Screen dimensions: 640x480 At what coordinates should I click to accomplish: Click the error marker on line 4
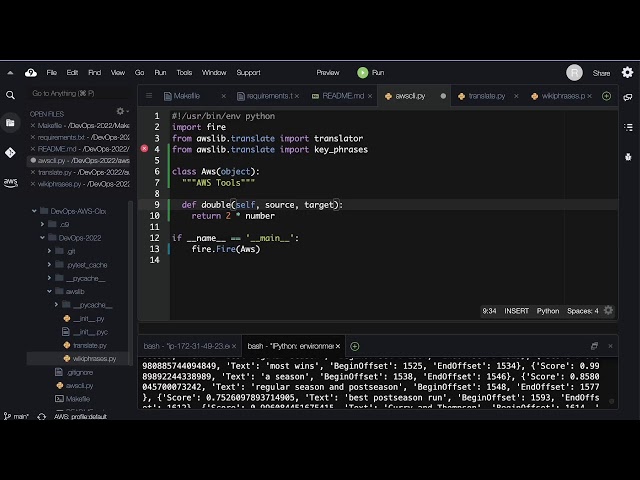pos(144,149)
